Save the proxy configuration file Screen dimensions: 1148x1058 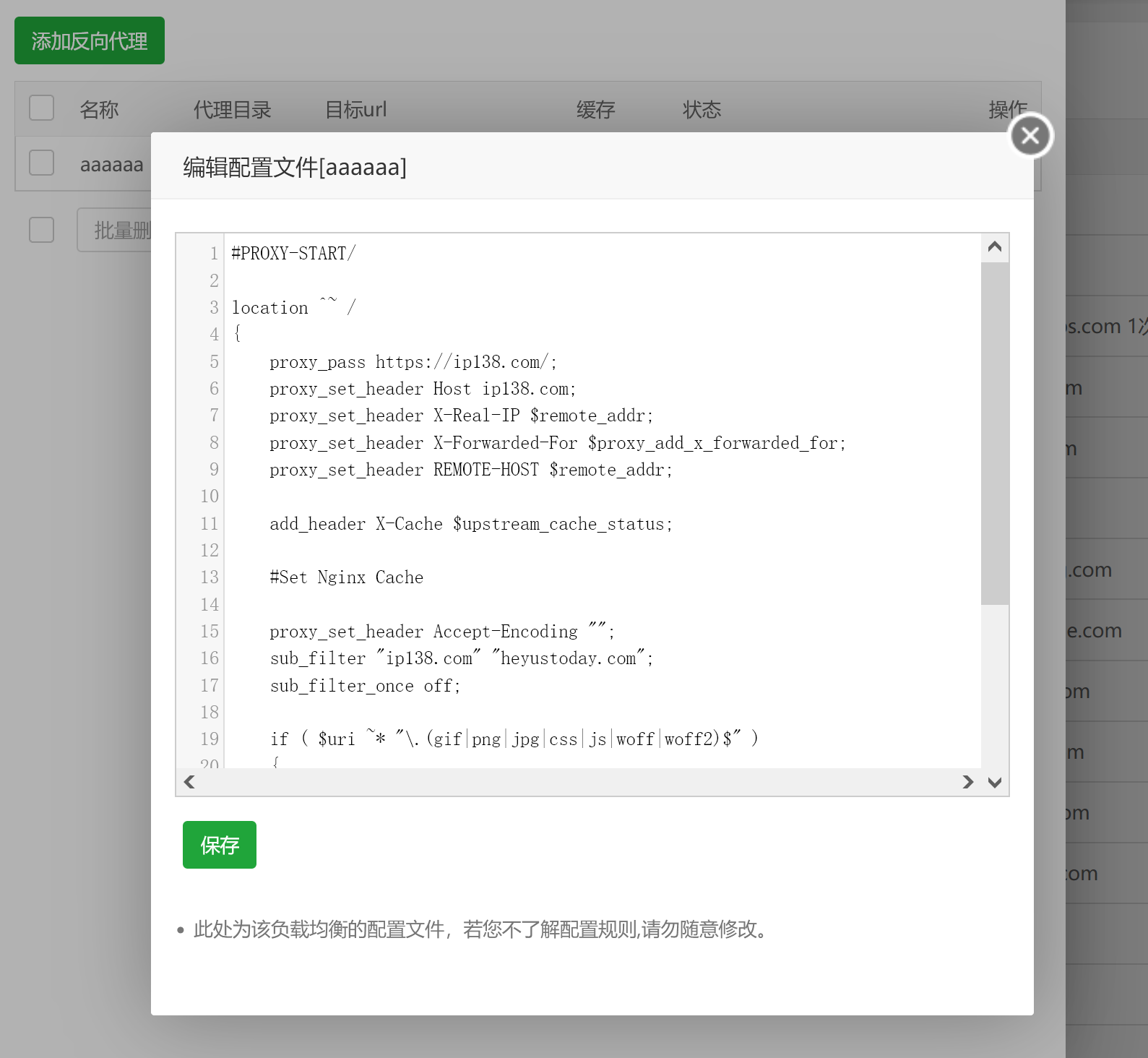[220, 845]
